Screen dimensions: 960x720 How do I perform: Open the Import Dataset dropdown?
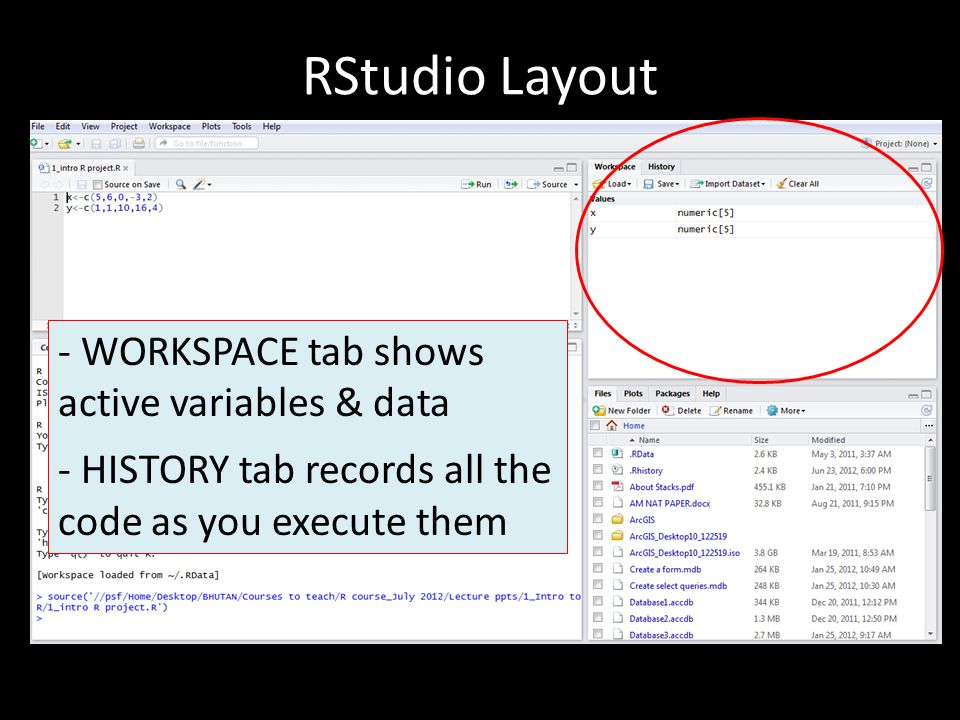[x=728, y=184]
